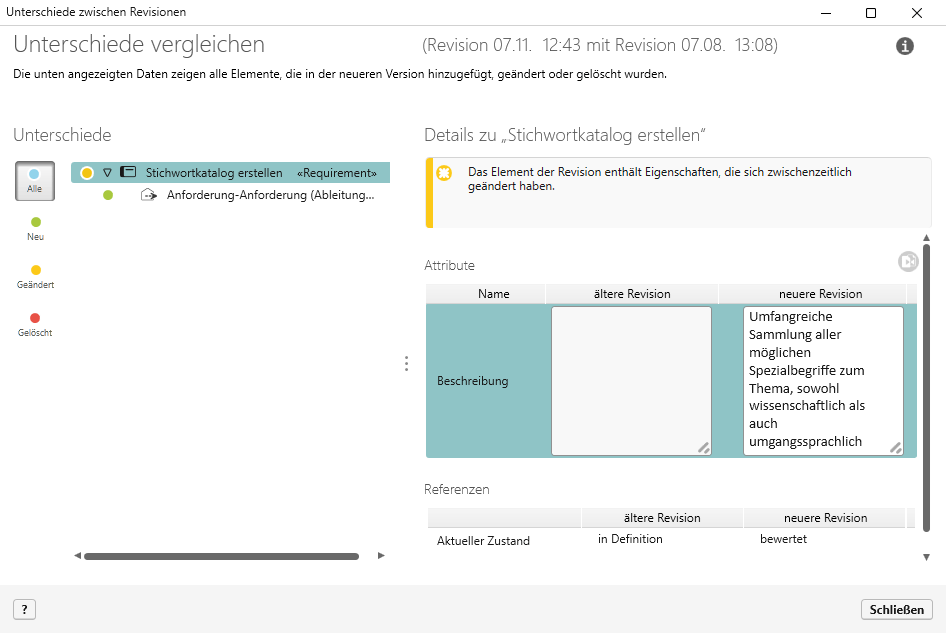946x633 pixels.
Task: Click the info icon at top right
Action: coord(905,46)
